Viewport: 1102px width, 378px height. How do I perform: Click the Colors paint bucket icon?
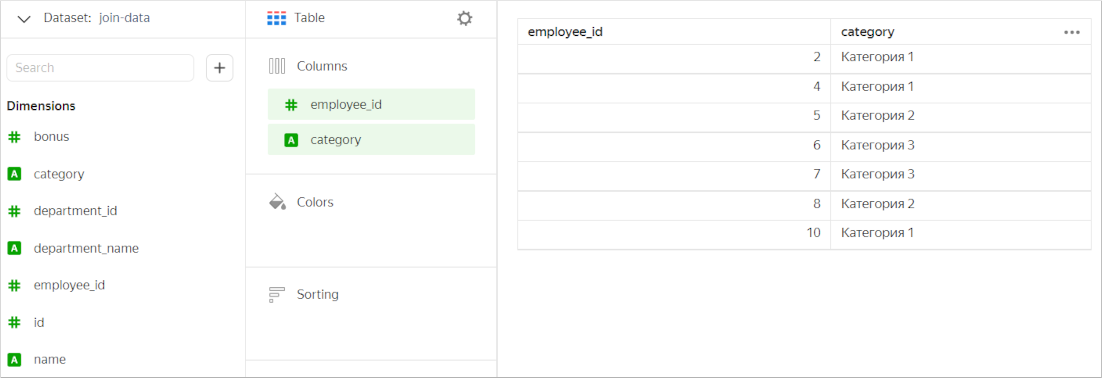(x=278, y=202)
